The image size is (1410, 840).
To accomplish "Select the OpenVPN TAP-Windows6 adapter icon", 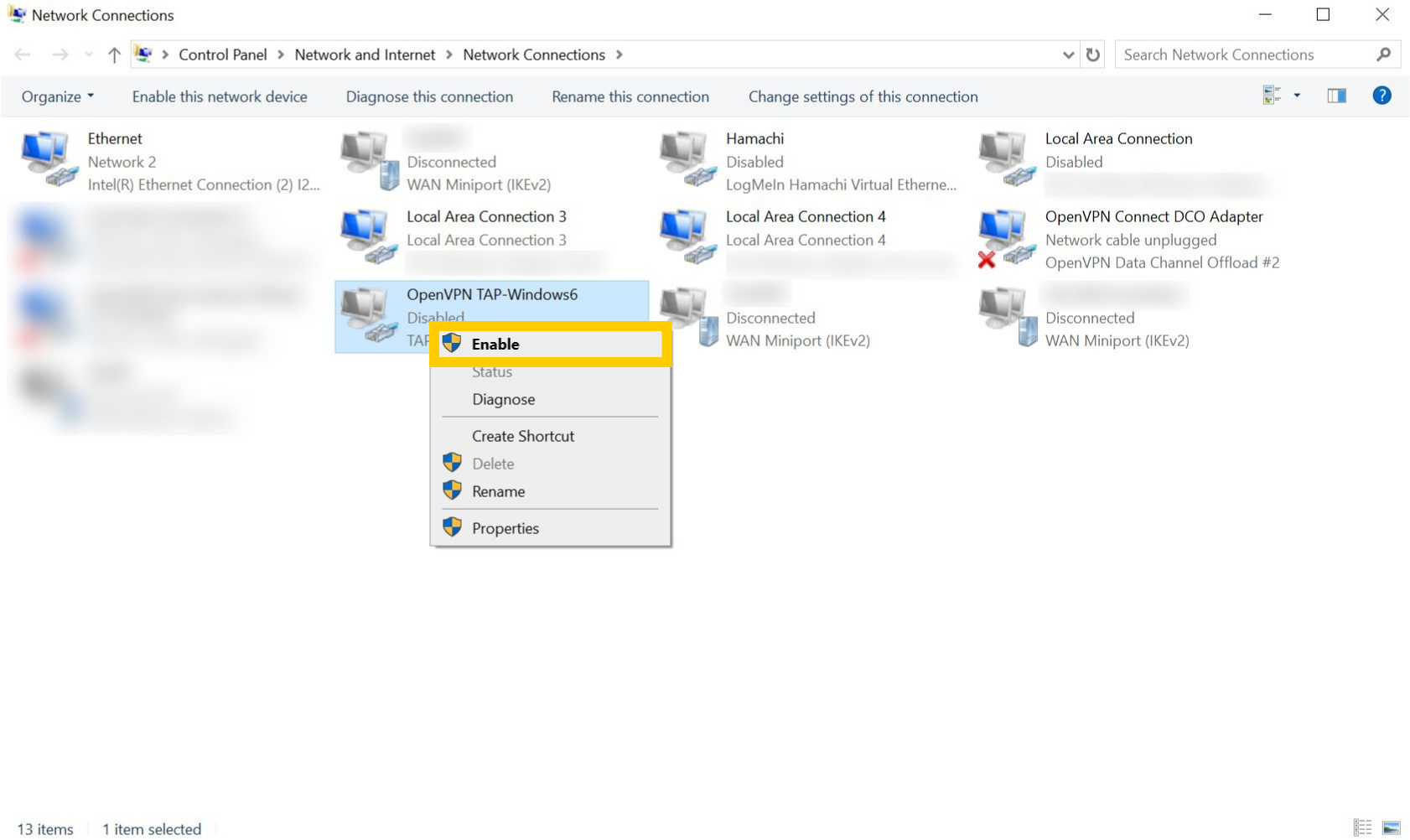I will pos(368,315).
